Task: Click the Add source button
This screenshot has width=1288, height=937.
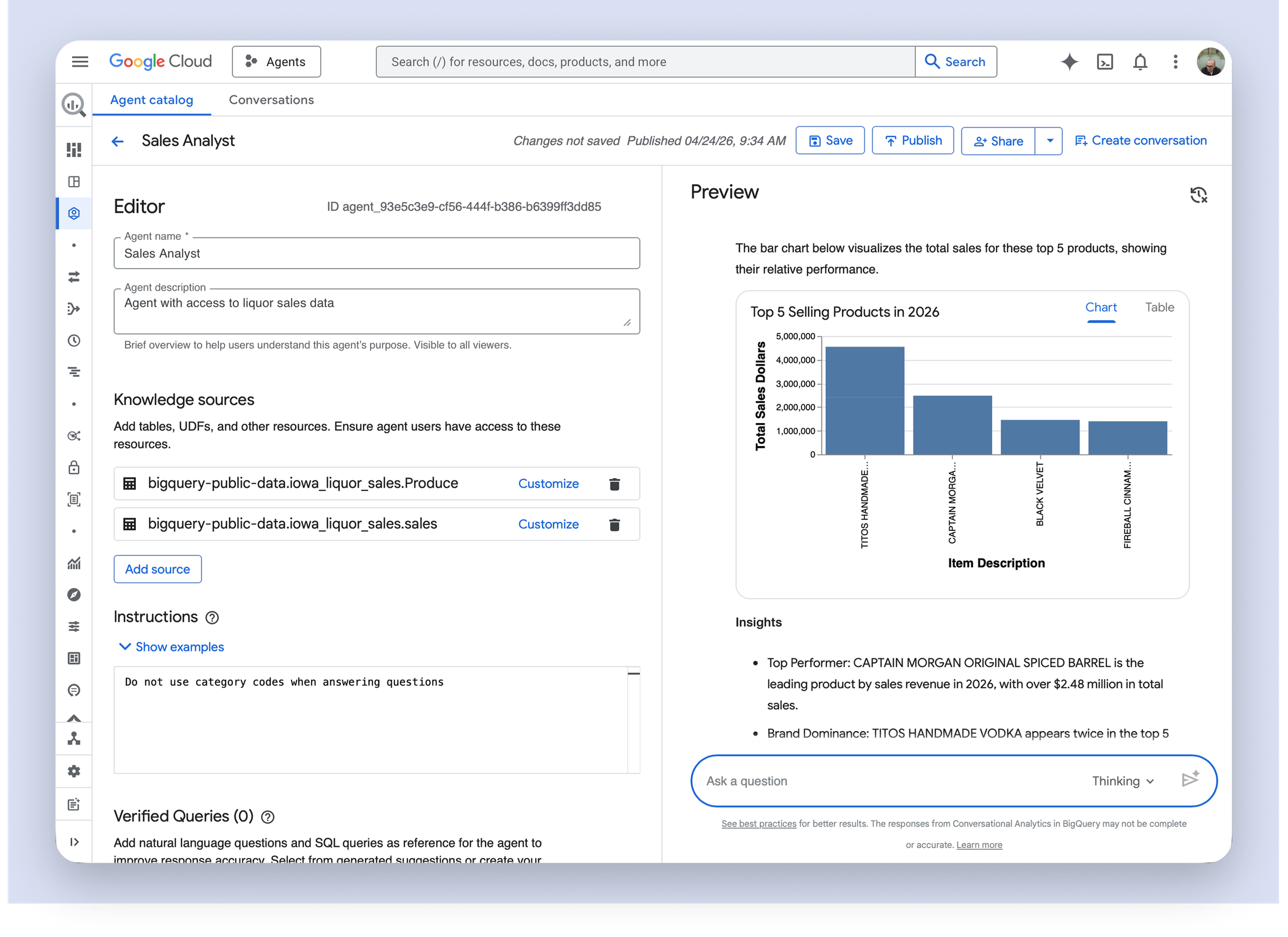Action: tap(157, 569)
